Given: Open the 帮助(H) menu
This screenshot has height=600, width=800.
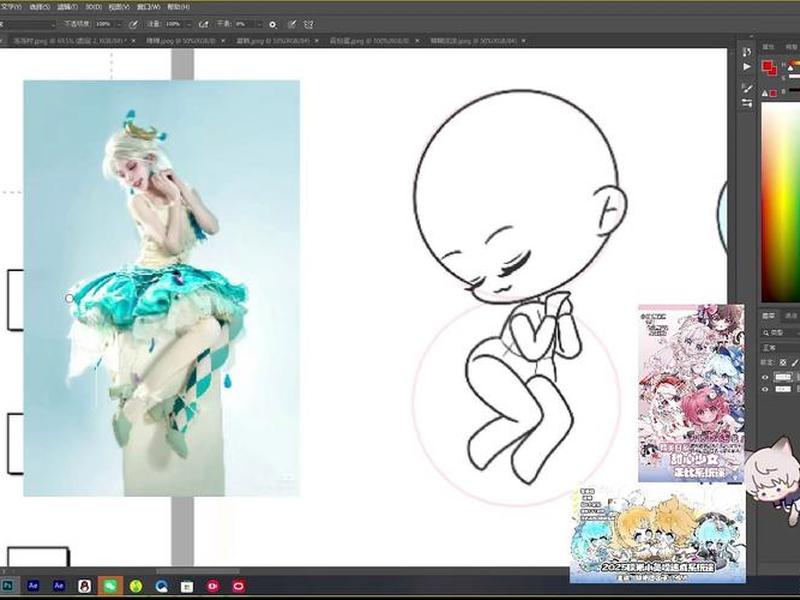Looking at the screenshot, I should pyautogui.click(x=178, y=7).
